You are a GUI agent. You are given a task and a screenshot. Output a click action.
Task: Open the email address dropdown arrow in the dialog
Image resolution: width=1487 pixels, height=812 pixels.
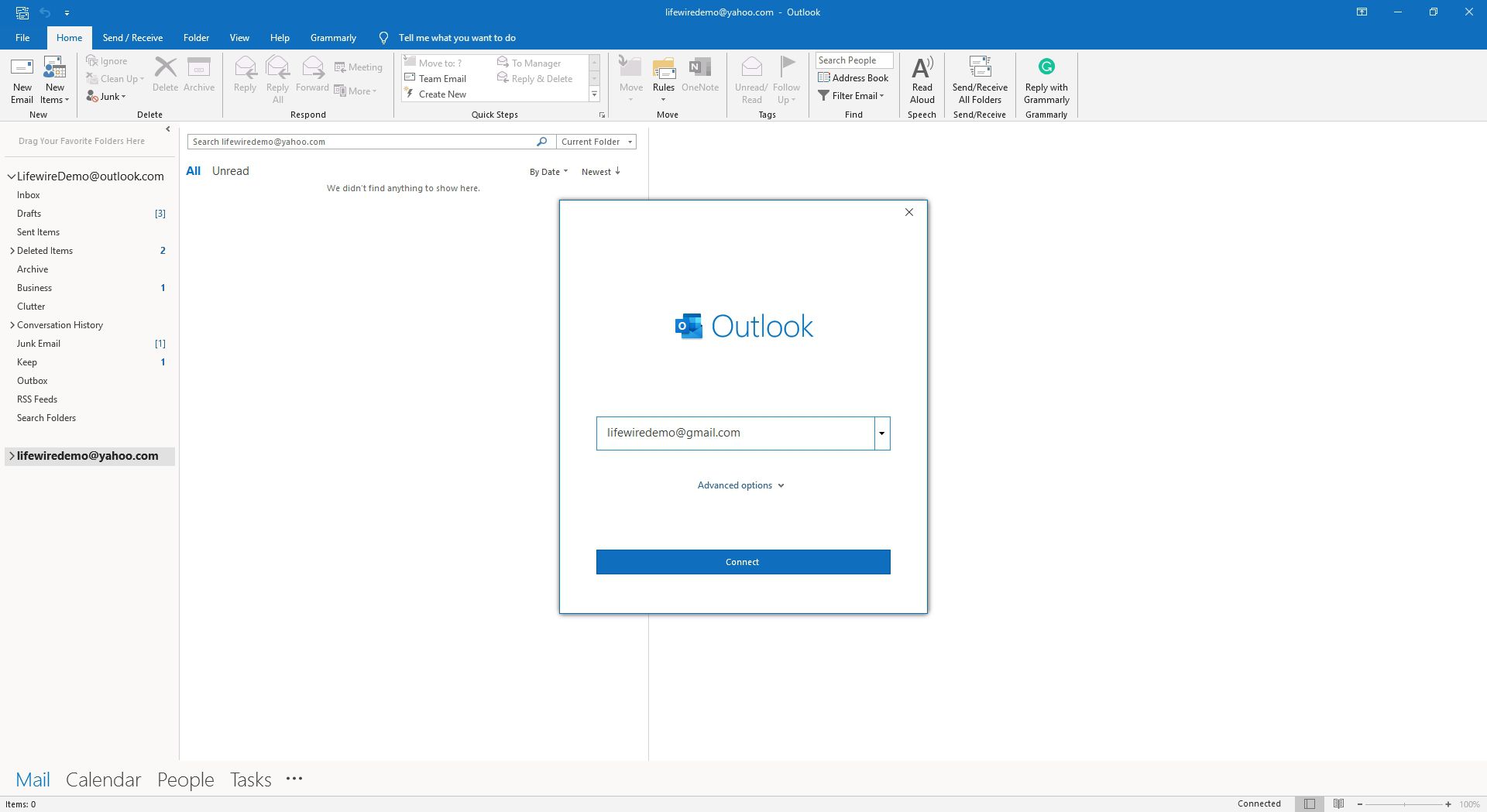[882, 433]
